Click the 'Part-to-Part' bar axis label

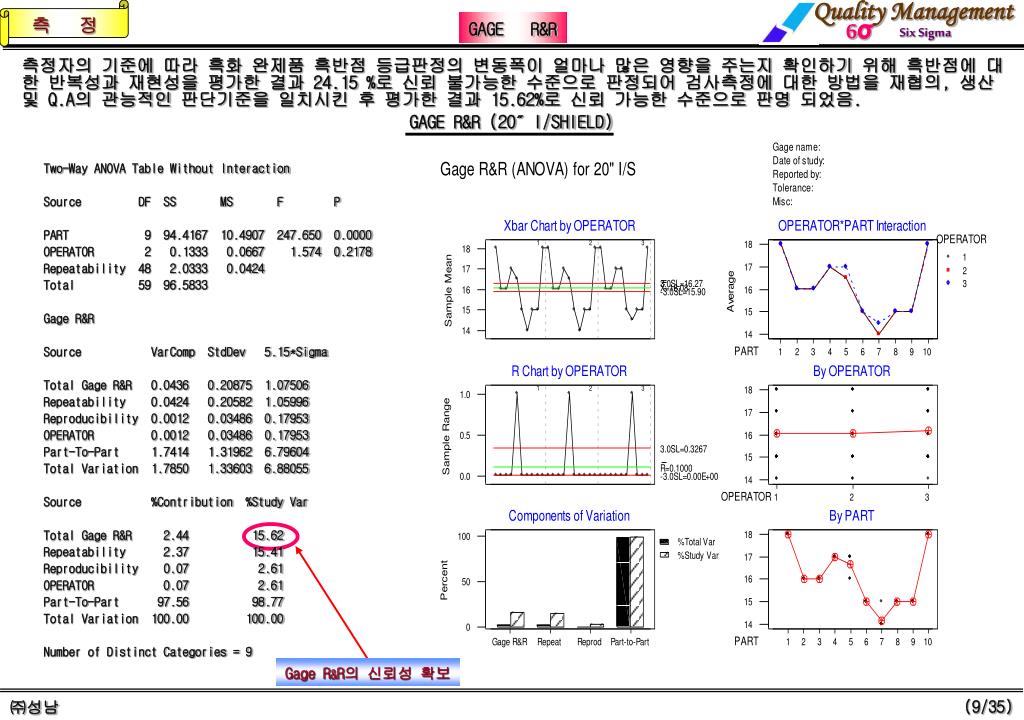click(630, 642)
